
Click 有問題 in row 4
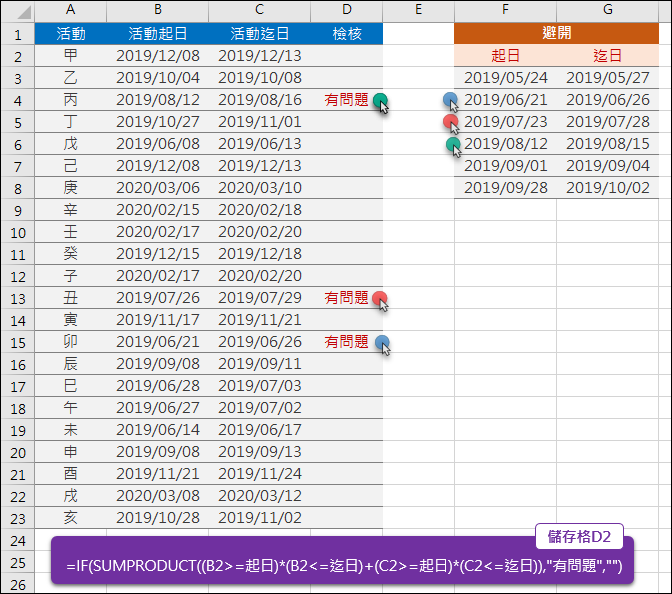click(x=346, y=100)
